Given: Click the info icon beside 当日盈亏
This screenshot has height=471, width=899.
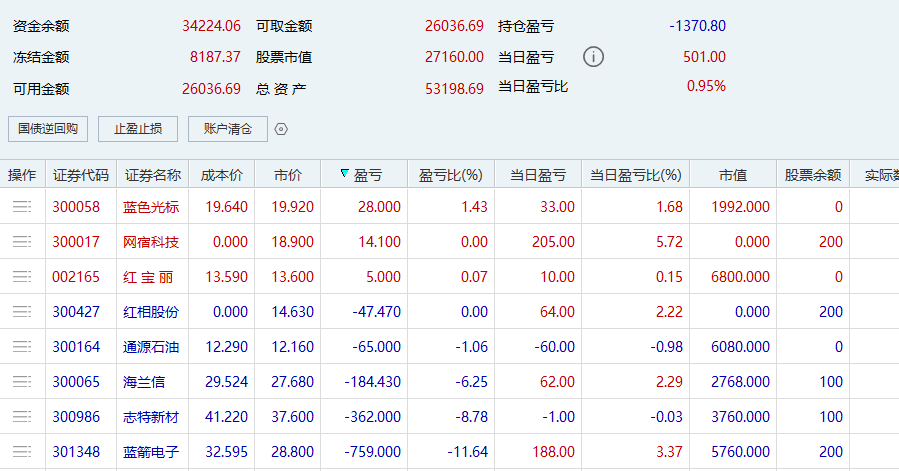Looking at the screenshot, I should (593, 57).
